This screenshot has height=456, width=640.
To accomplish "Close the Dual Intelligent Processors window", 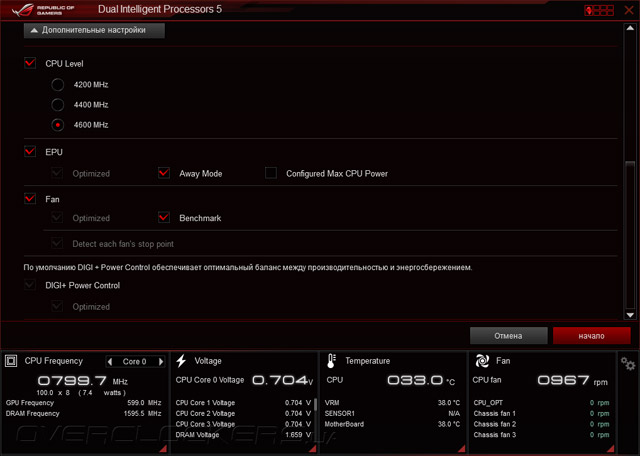I will 629,10.
